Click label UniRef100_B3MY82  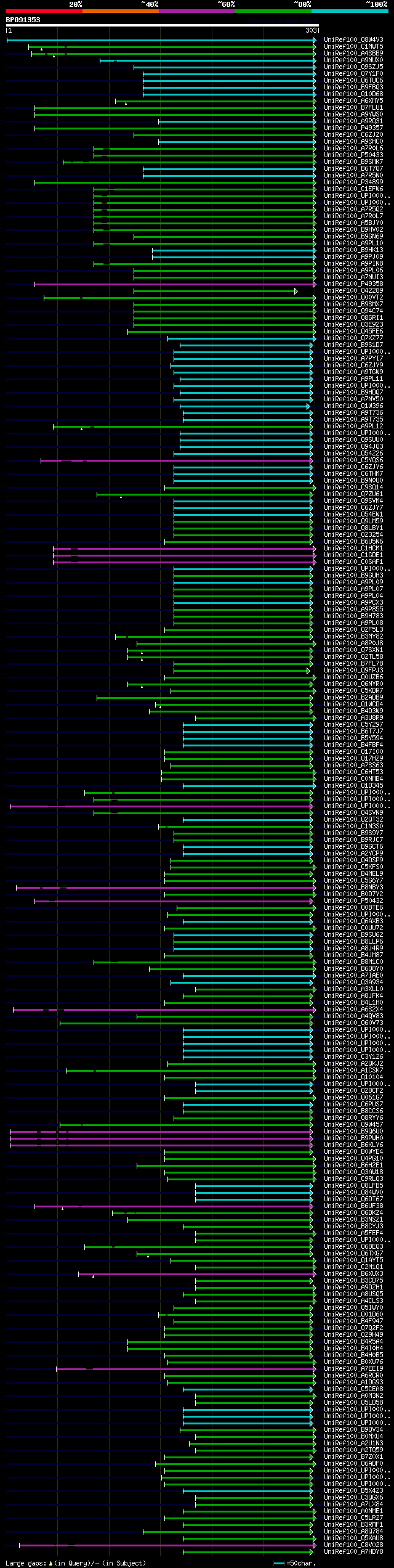tap(353, 637)
